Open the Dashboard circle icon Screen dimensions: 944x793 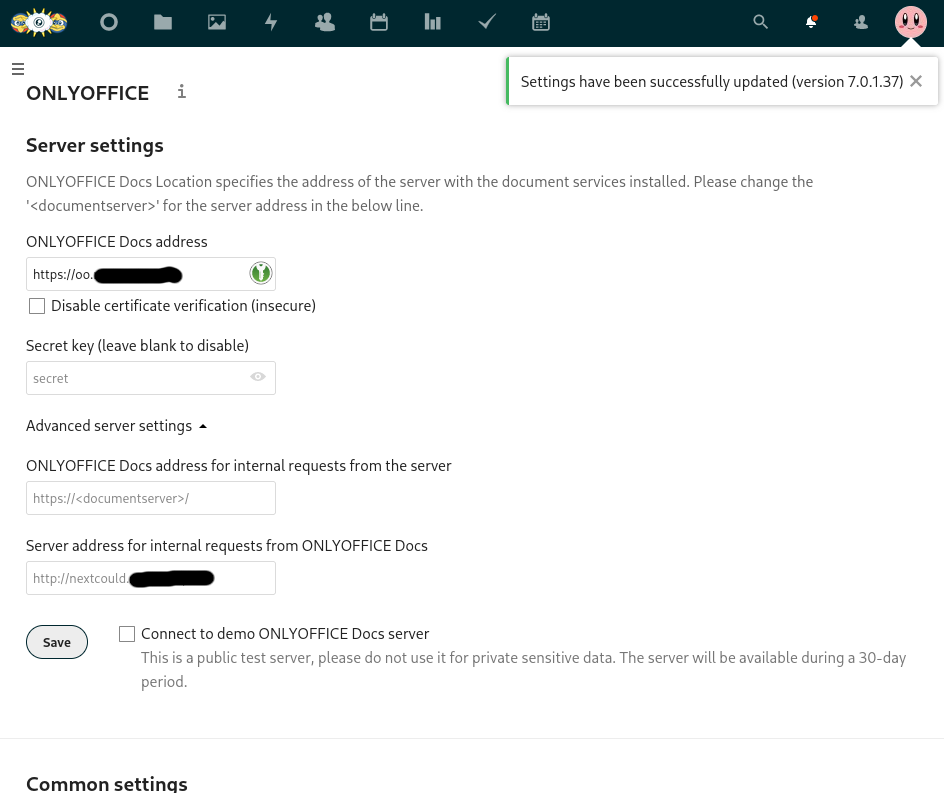(x=109, y=22)
